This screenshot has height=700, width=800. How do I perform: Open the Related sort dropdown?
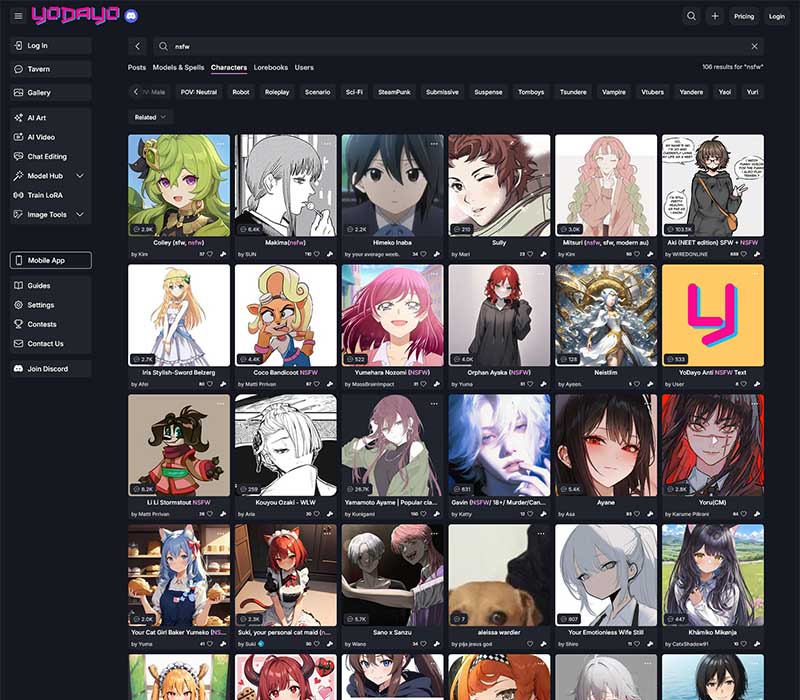(150, 117)
